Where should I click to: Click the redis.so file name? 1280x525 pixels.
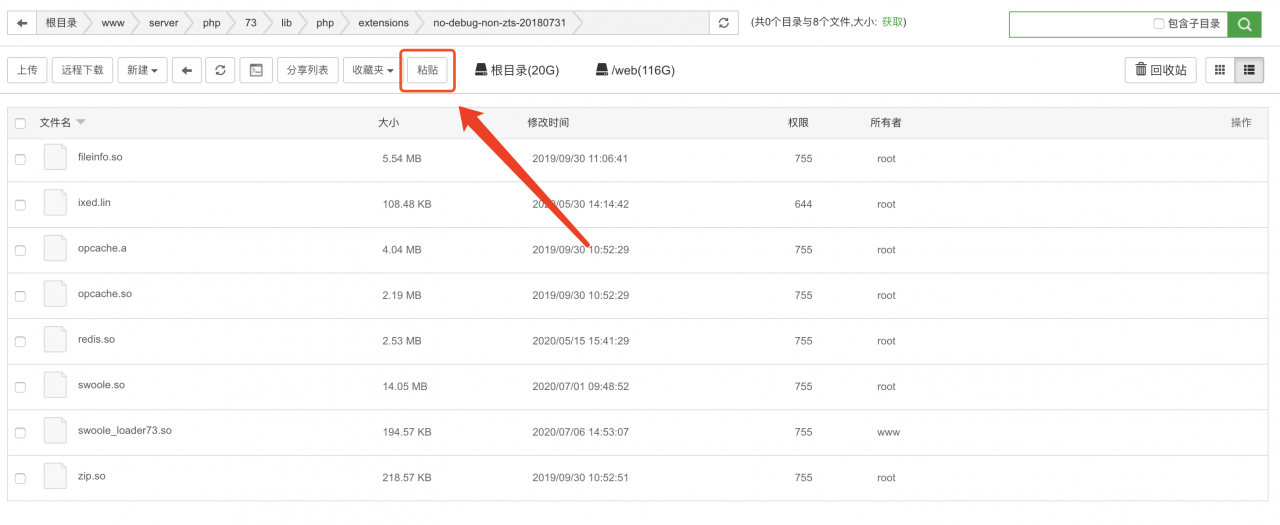(x=96, y=339)
